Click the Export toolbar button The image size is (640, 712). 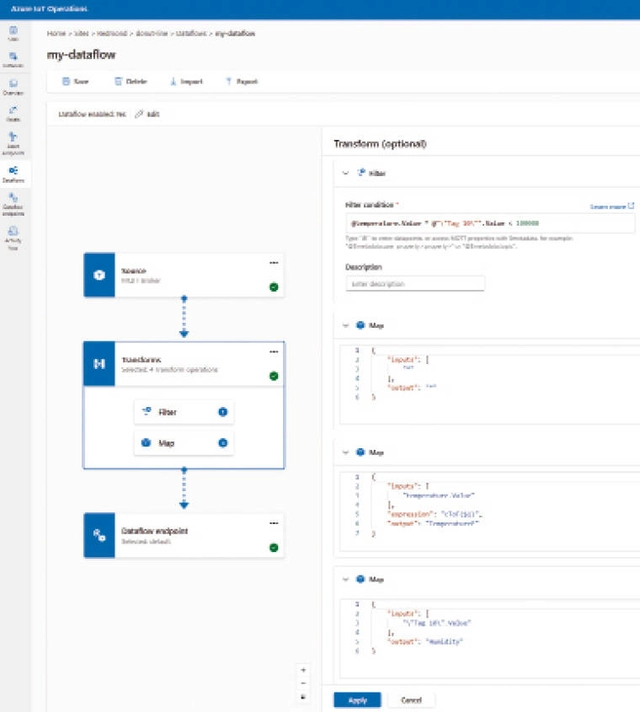pos(242,81)
